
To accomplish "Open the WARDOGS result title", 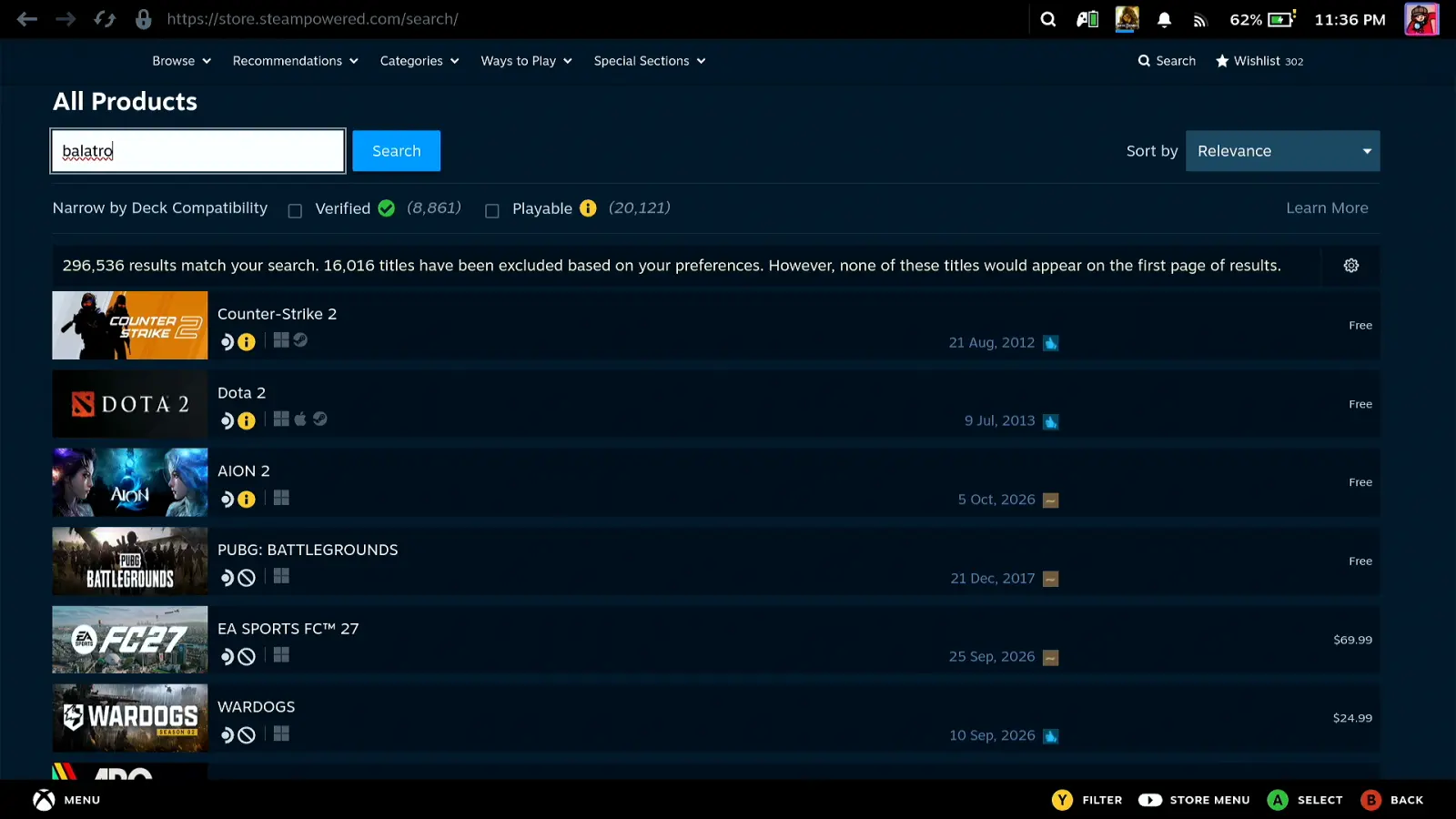I will (256, 707).
